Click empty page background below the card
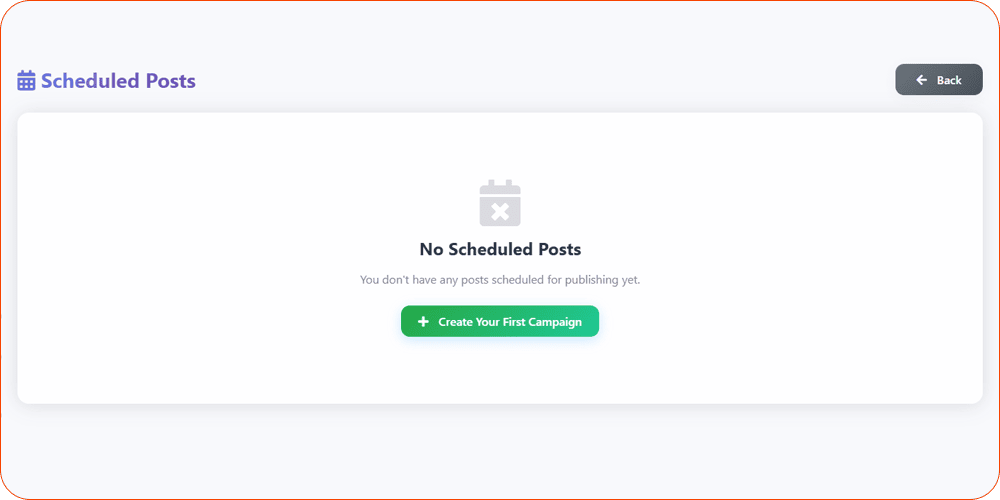The width and height of the screenshot is (1000, 500). pos(500,450)
